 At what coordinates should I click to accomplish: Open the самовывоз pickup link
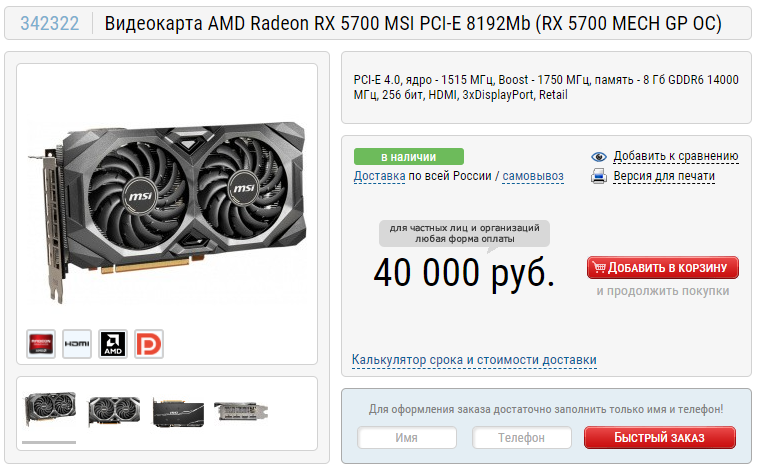[x=533, y=176]
